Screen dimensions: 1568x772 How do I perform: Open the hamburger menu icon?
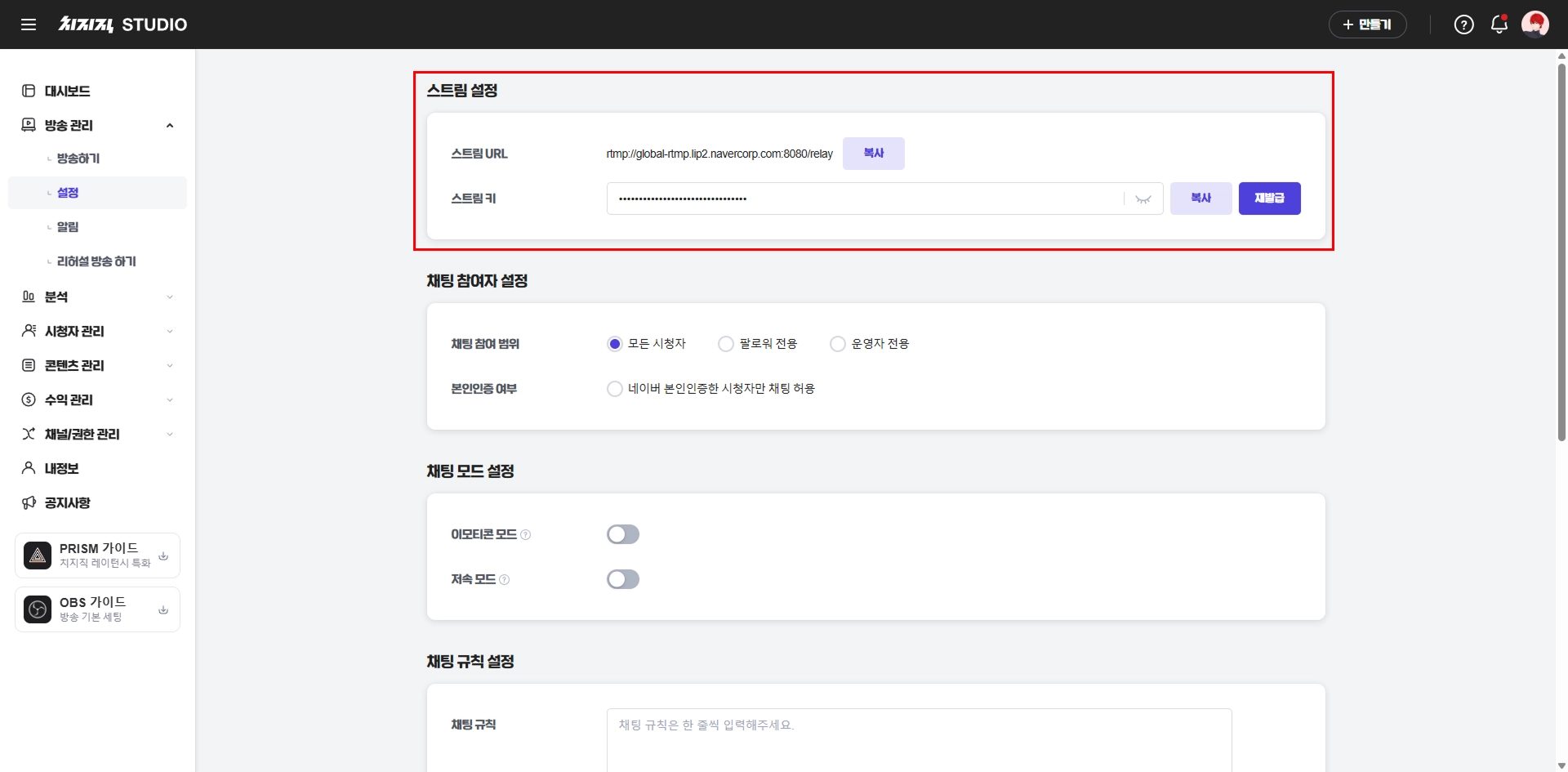(x=29, y=25)
